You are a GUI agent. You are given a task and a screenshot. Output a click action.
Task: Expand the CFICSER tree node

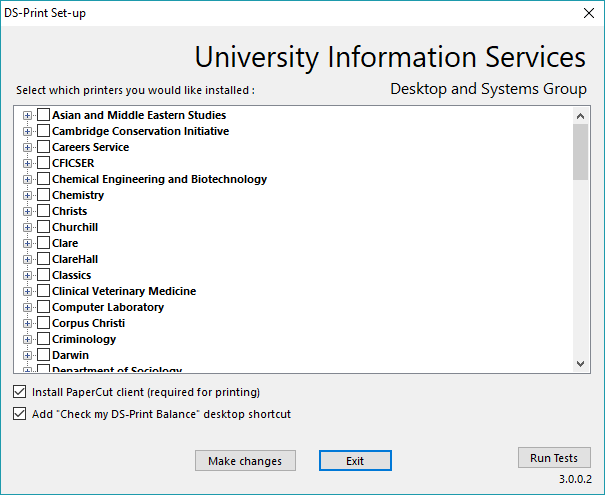pyautogui.click(x=27, y=164)
